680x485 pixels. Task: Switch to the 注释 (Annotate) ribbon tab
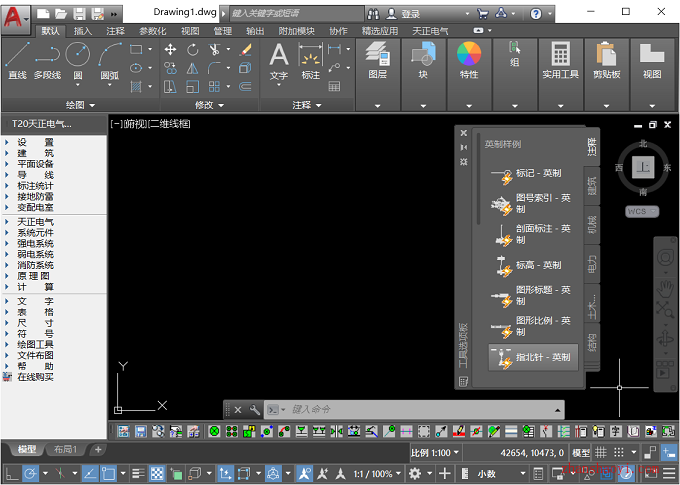tap(115, 31)
